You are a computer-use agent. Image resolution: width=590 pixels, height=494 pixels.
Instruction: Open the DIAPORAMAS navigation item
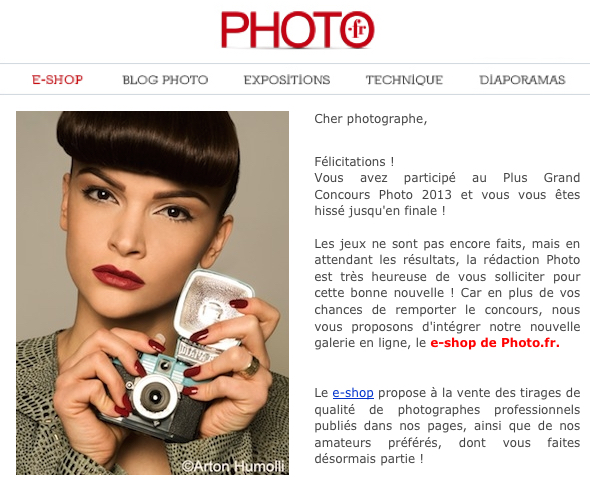click(x=522, y=80)
